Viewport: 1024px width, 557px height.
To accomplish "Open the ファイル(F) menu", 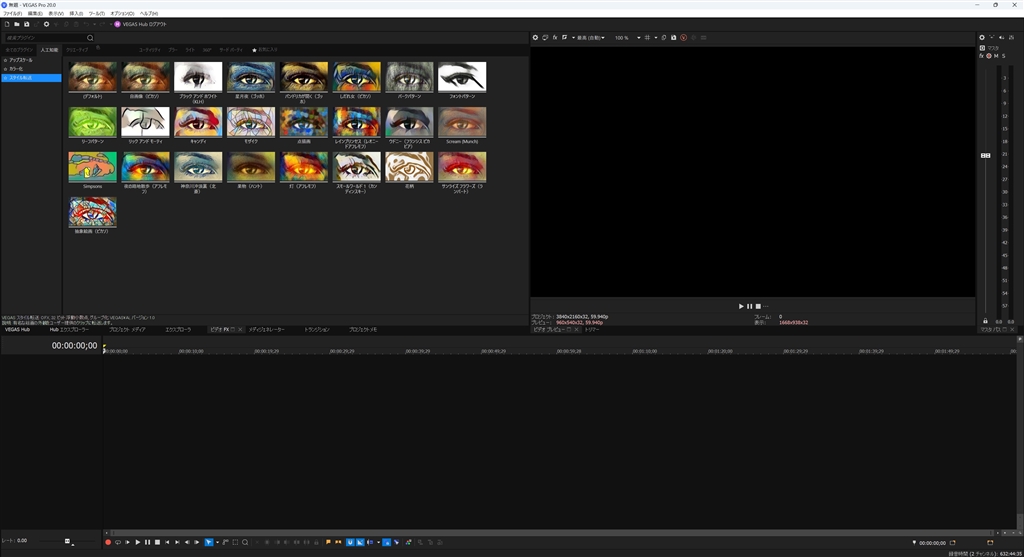I will 12,13.
